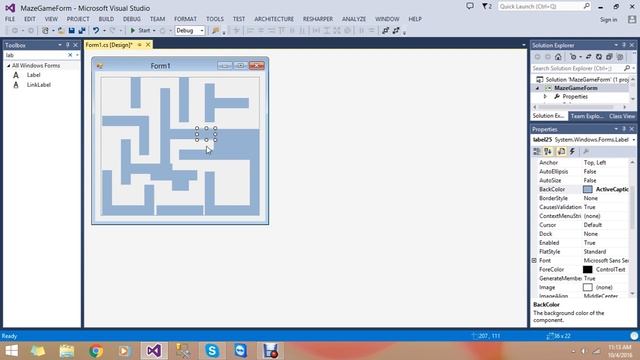Toggle Categorized view in Properties panel
Image resolution: width=640 pixels, height=360 pixels.
pos(537,151)
